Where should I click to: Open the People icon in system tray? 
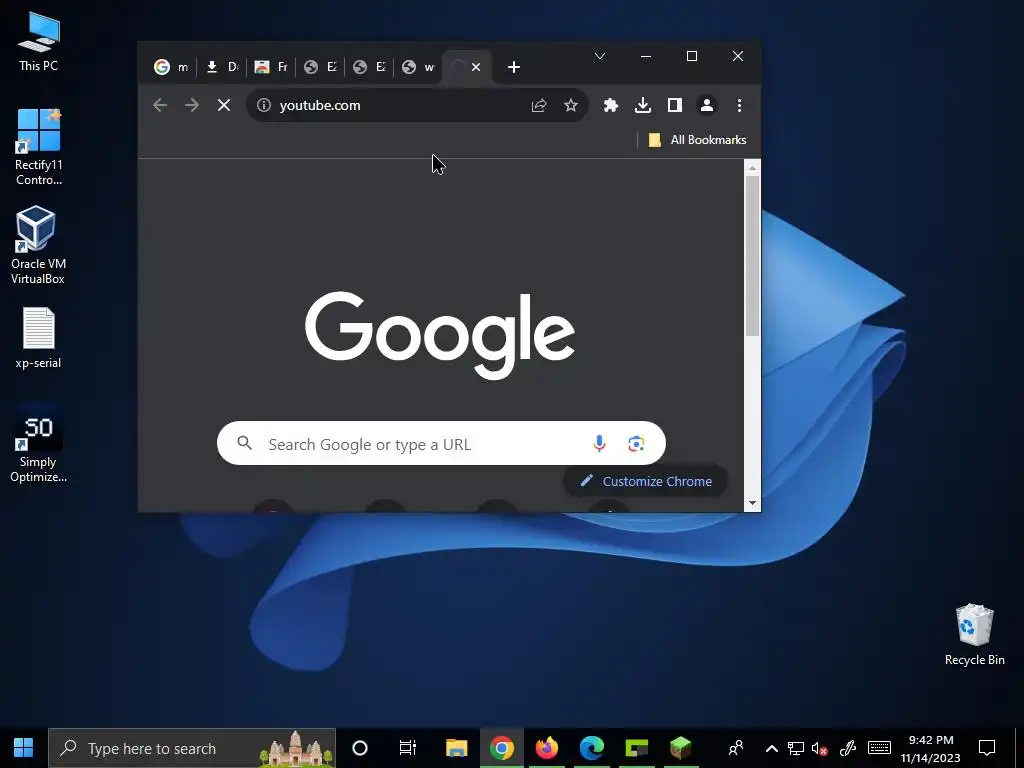point(736,748)
